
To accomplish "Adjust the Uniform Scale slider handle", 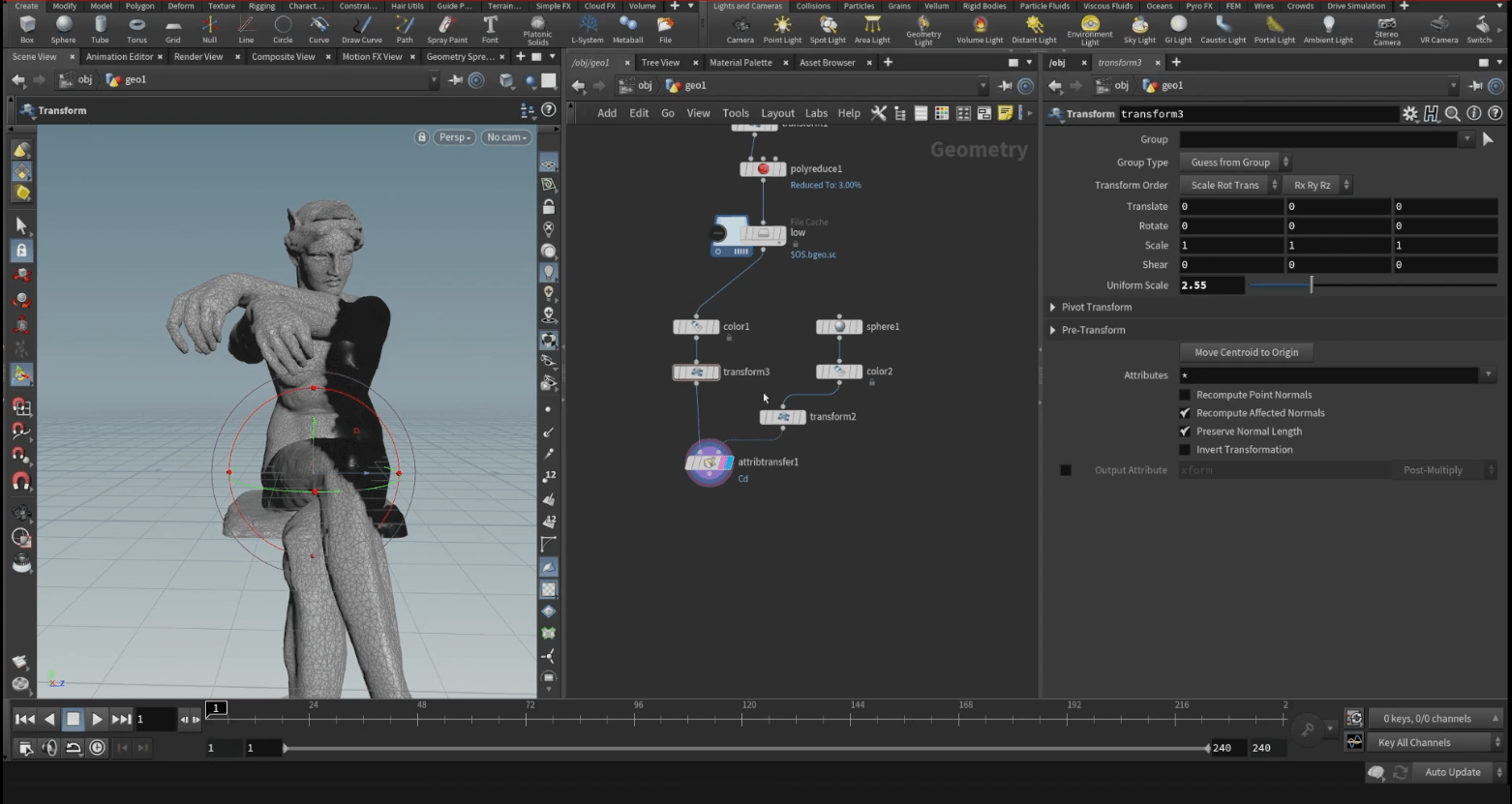I will (1312, 285).
